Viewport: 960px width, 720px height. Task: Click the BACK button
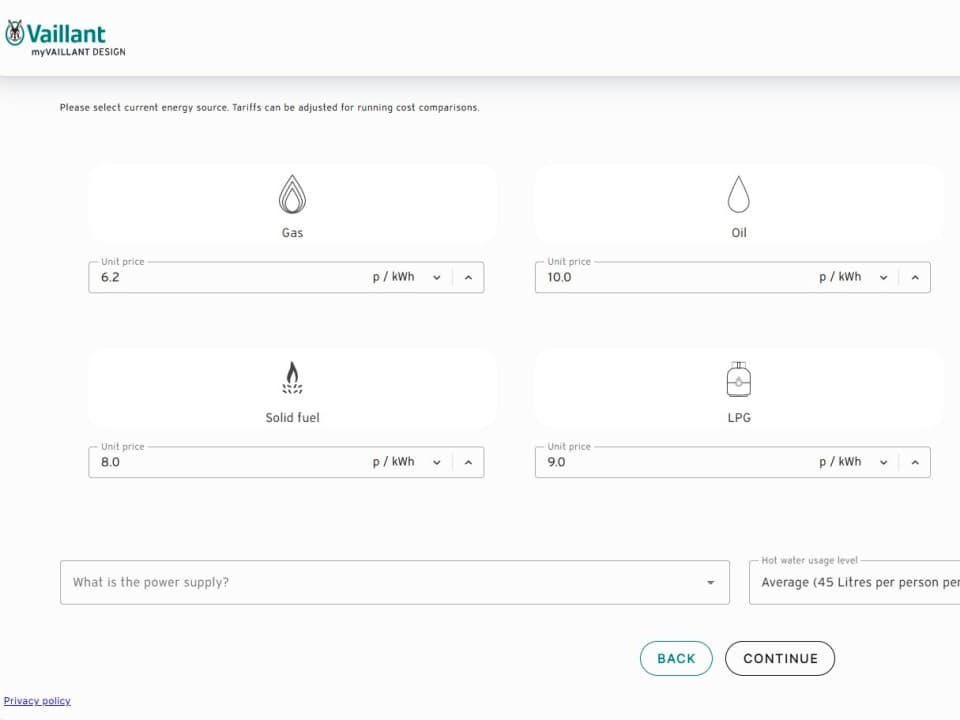pyautogui.click(x=676, y=658)
